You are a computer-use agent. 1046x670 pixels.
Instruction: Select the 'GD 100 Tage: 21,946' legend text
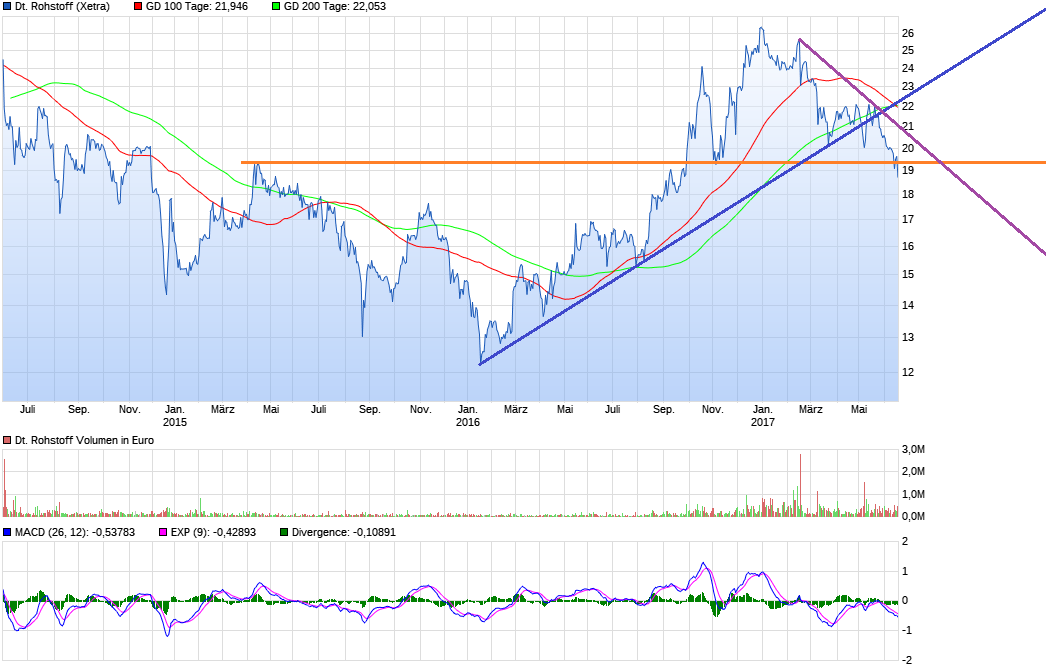pyautogui.click(x=197, y=6)
